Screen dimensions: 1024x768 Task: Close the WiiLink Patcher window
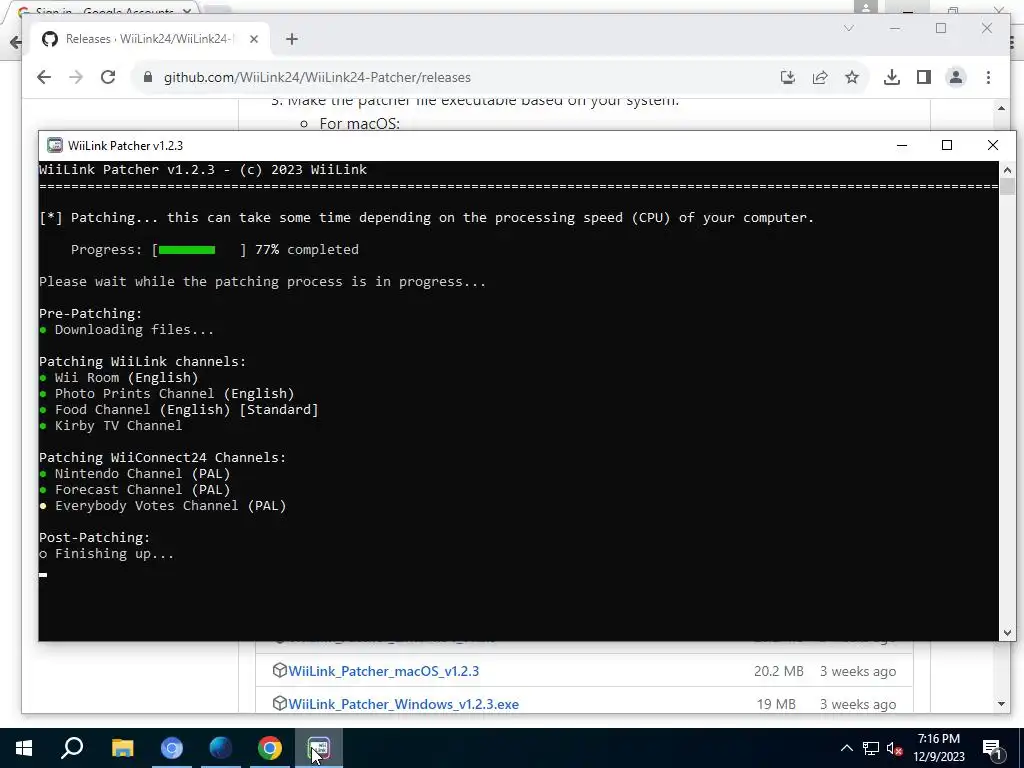click(992, 145)
